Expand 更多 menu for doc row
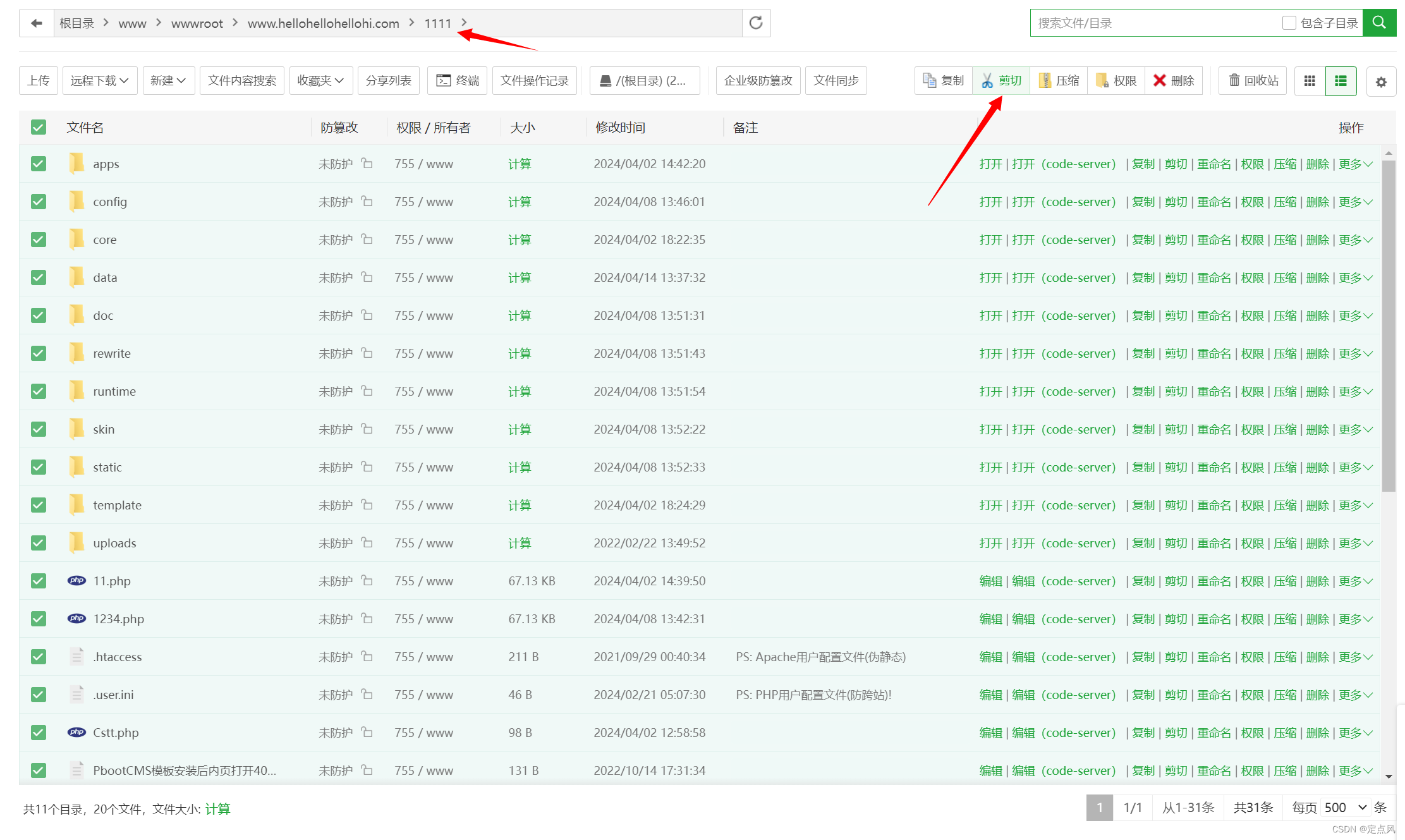Screen dimensions: 1405x840 1356,315
